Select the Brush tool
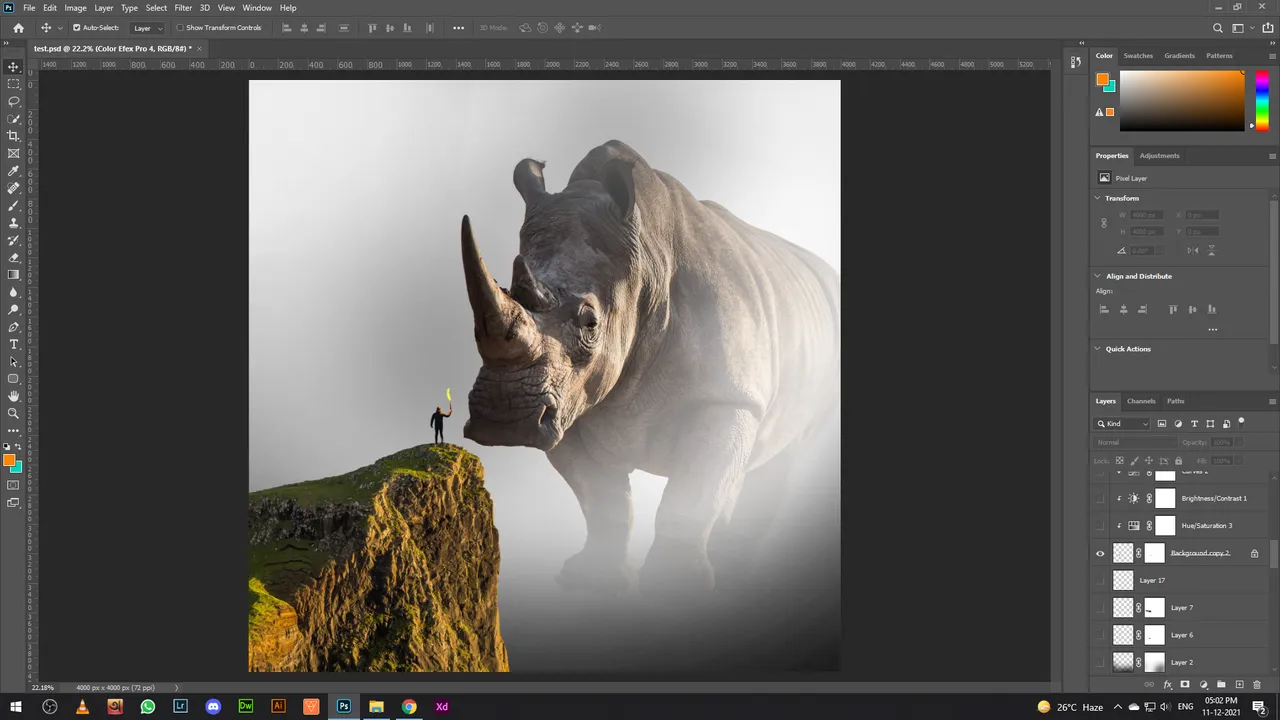1280x720 pixels. 13,205
